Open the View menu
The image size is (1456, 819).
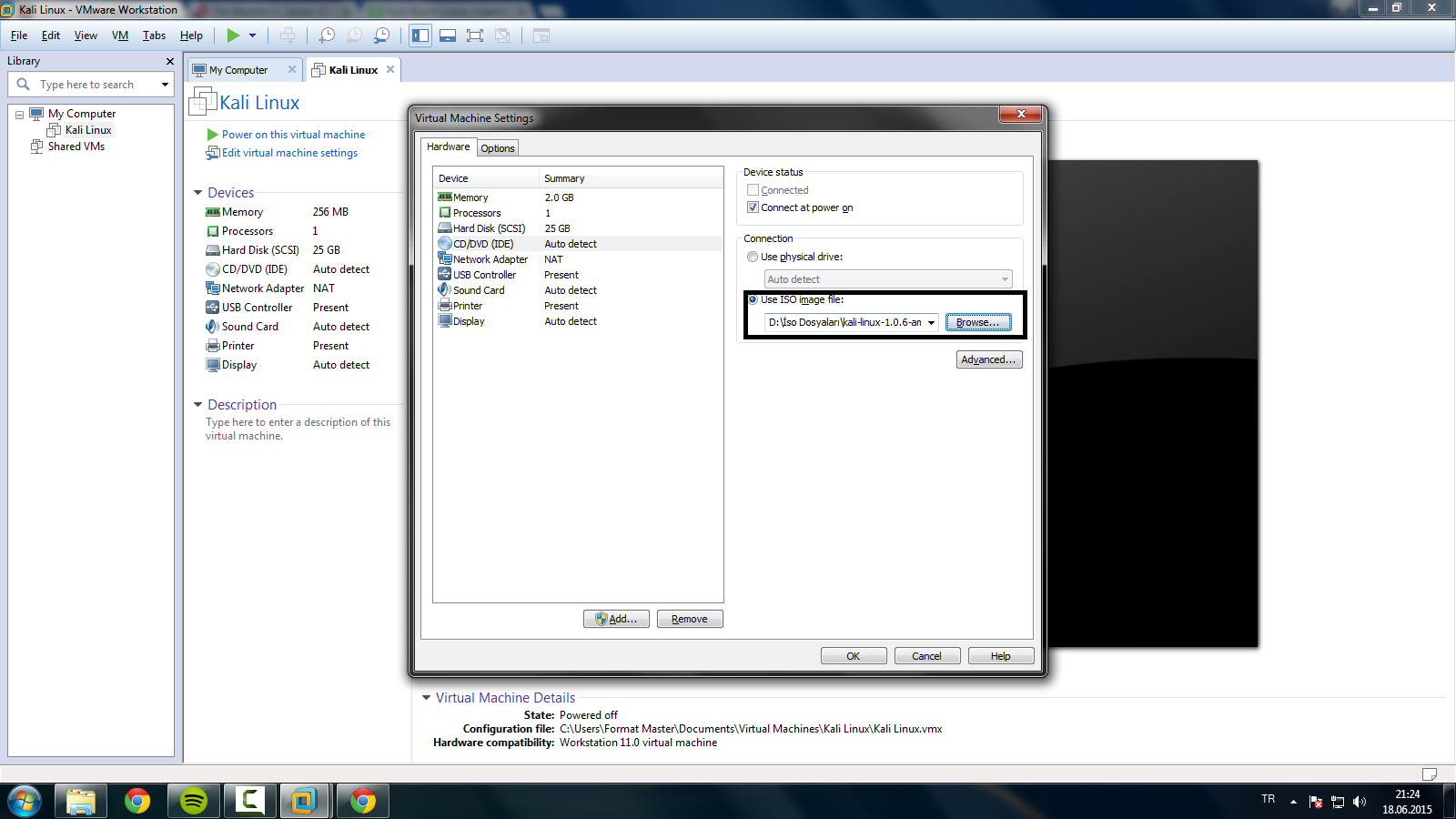pyautogui.click(x=86, y=35)
